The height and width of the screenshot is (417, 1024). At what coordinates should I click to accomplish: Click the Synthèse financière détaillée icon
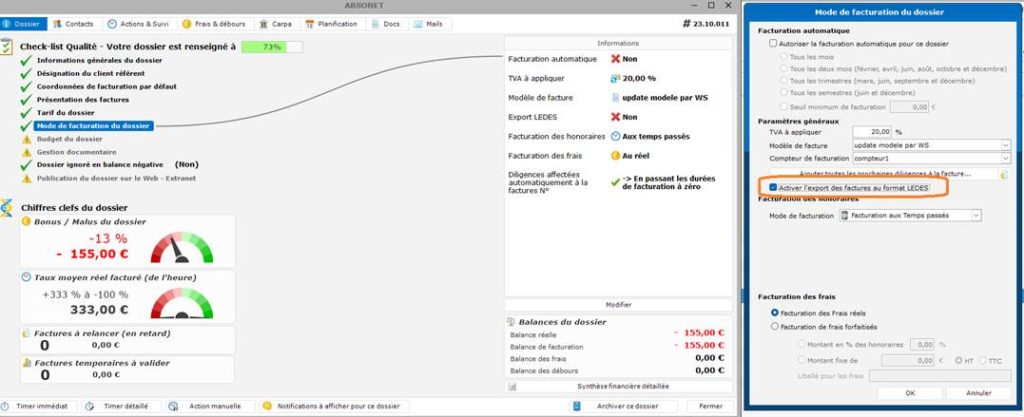(x=512, y=386)
